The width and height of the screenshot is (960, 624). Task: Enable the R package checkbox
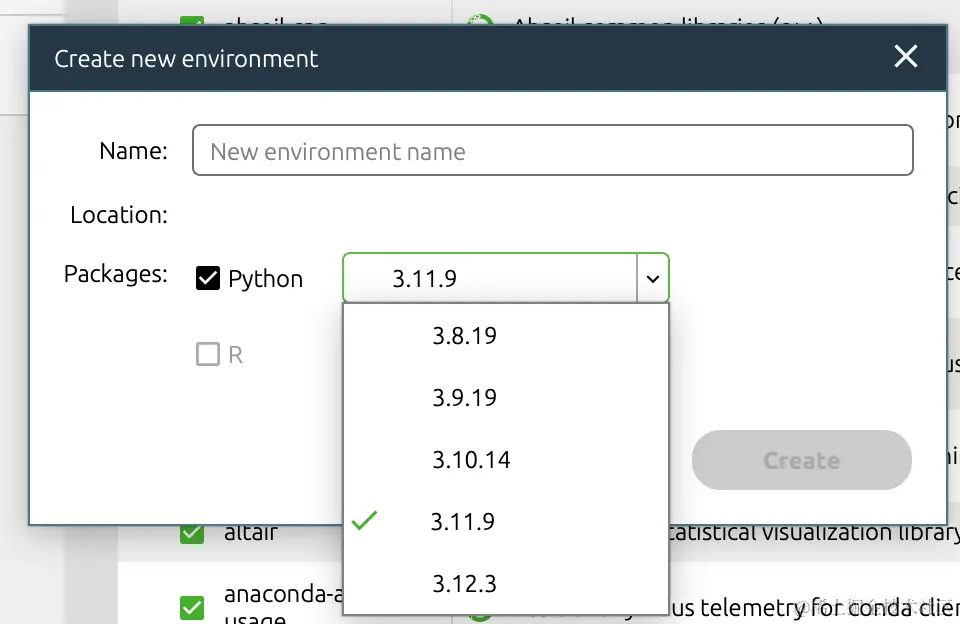[x=208, y=354]
